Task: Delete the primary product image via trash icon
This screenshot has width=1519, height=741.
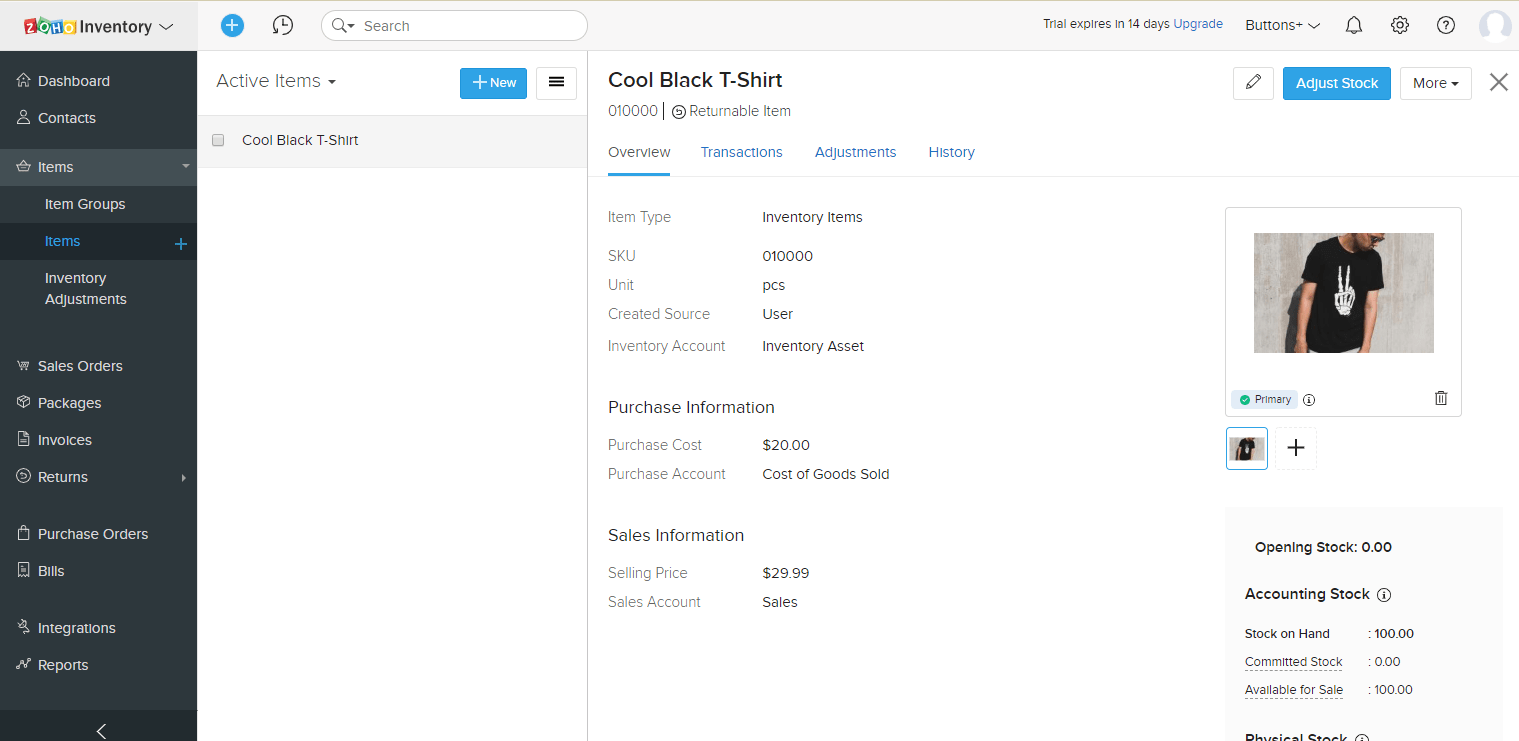Action: click(1440, 398)
